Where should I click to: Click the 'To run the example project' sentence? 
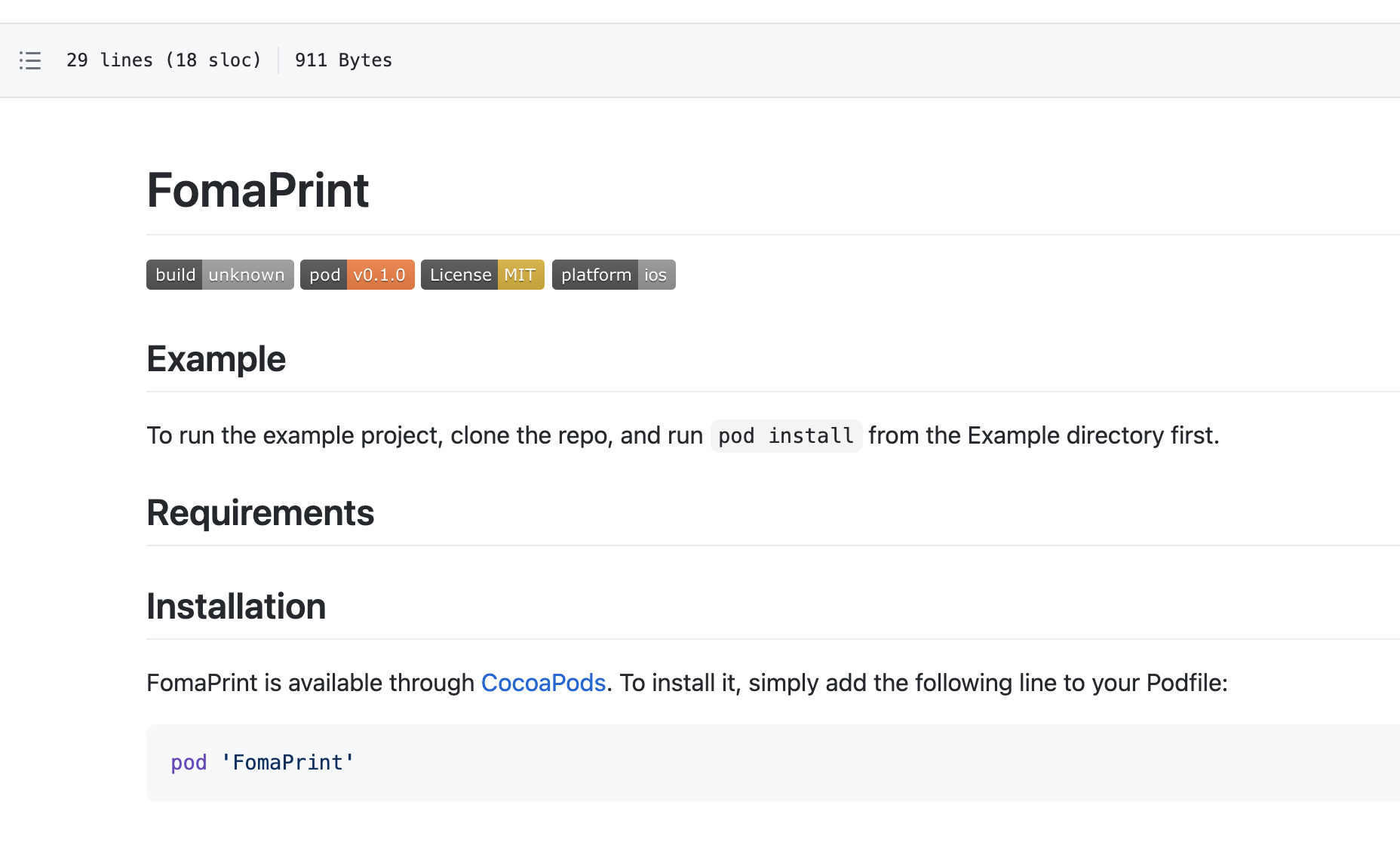tap(683, 435)
